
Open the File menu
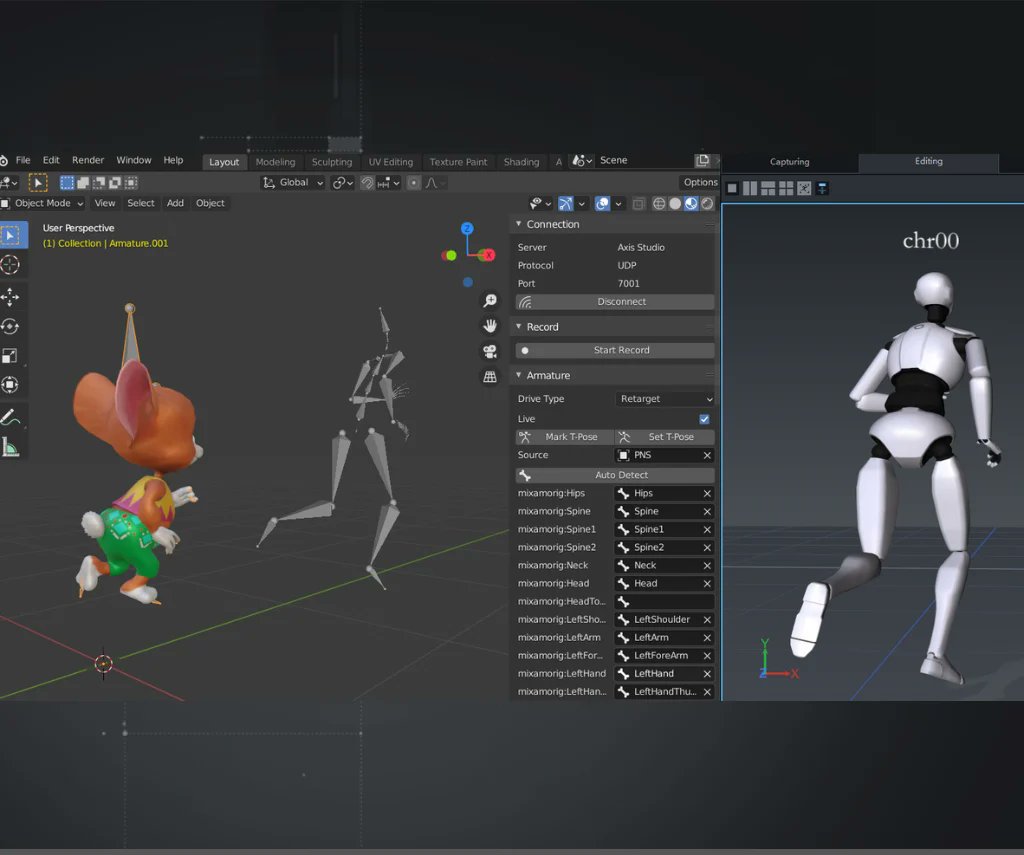click(23, 160)
